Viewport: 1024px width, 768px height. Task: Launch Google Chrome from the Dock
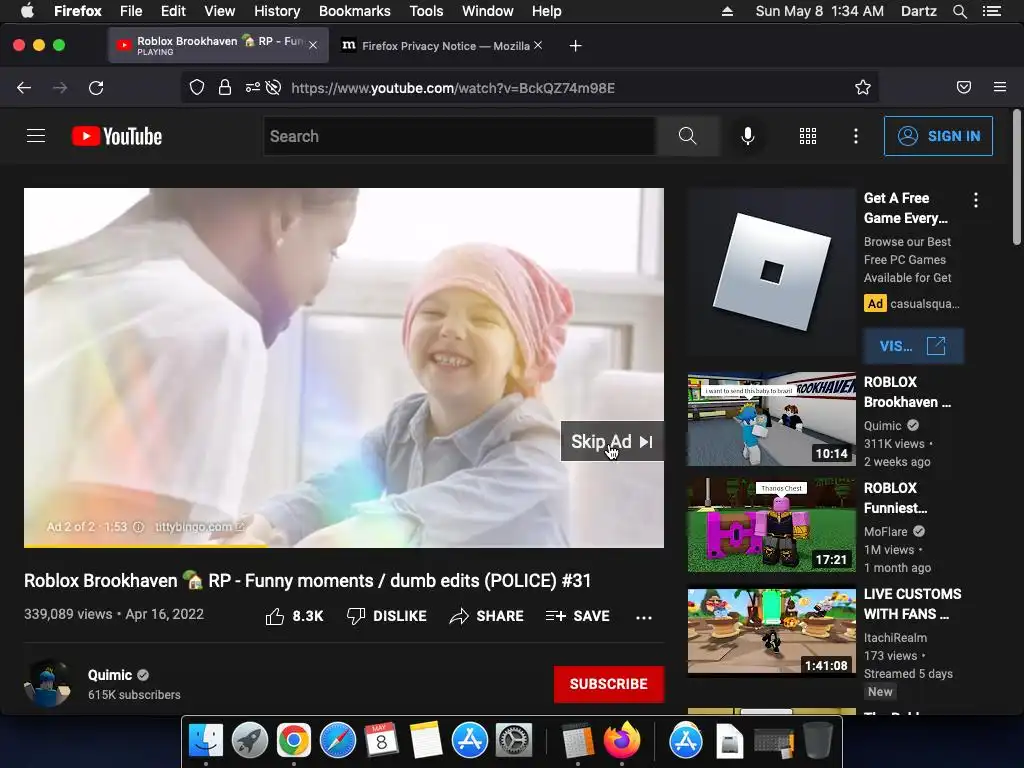(294, 740)
